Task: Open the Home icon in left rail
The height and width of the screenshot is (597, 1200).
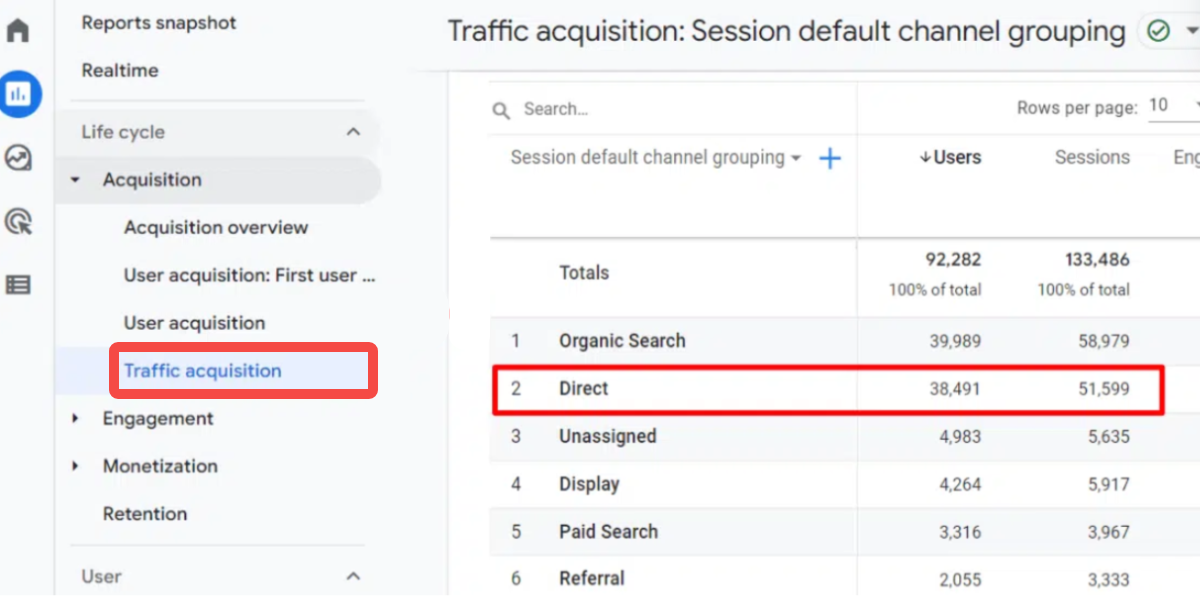Action: pos(18,30)
